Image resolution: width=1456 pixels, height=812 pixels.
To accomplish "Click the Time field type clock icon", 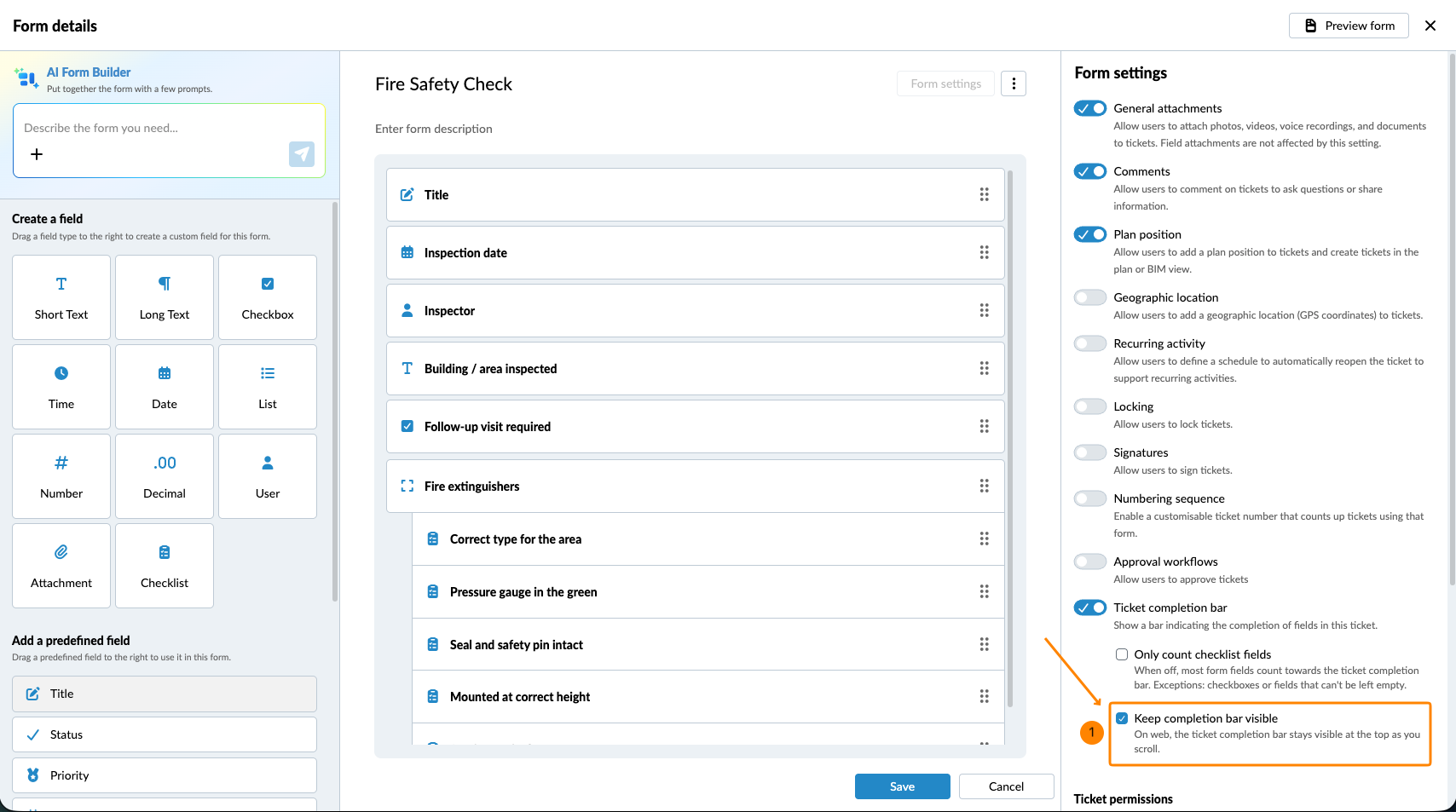I will [61, 373].
